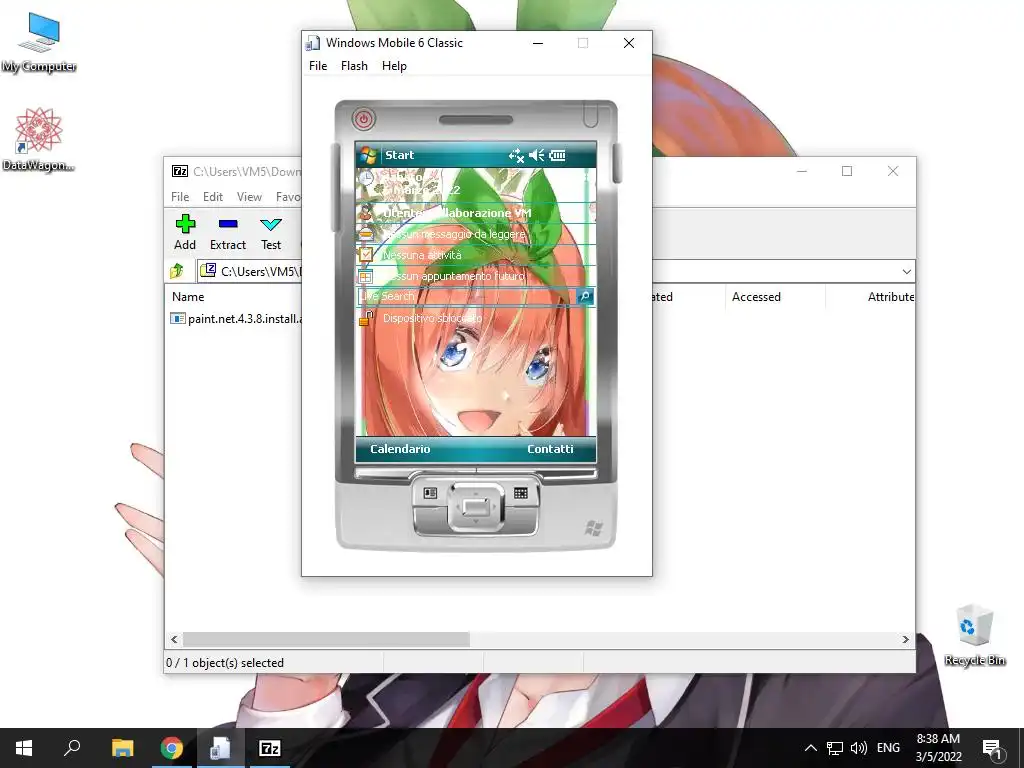Open 'Nessun messaggio da leggere' messaging entry
The image size is (1024, 768).
pyautogui.click(x=476, y=234)
